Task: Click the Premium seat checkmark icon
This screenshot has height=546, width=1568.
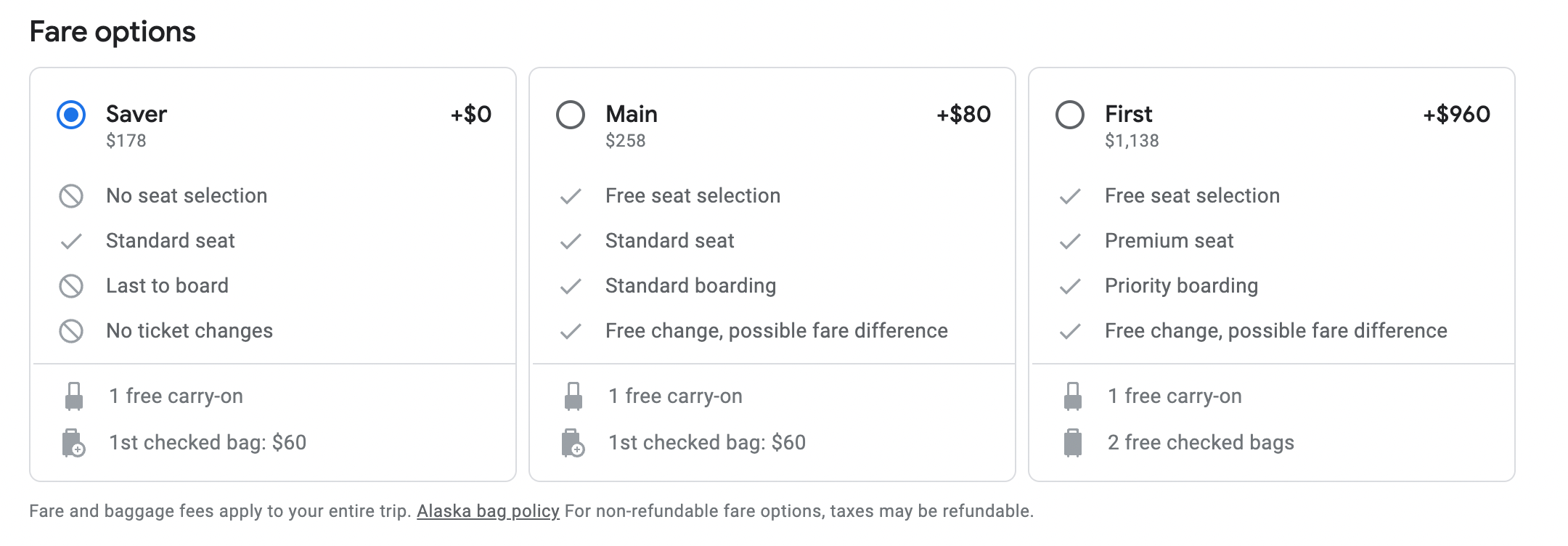Action: [x=1070, y=241]
